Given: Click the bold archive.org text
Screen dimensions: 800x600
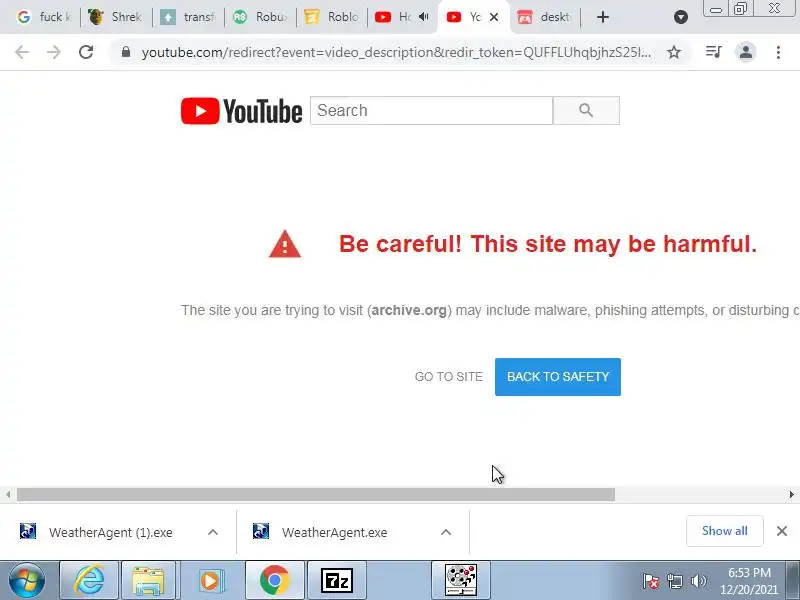Looking at the screenshot, I should [409, 310].
